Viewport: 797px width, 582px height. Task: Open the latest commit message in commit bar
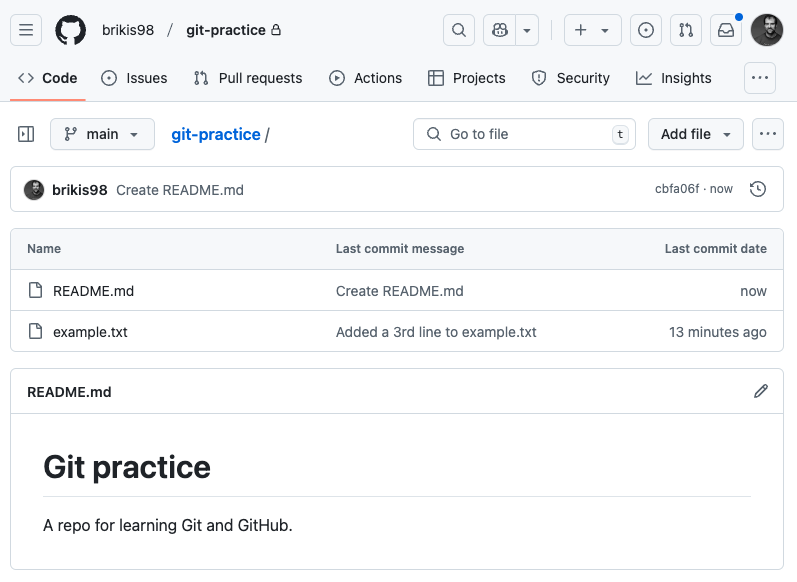click(x=180, y=190)
